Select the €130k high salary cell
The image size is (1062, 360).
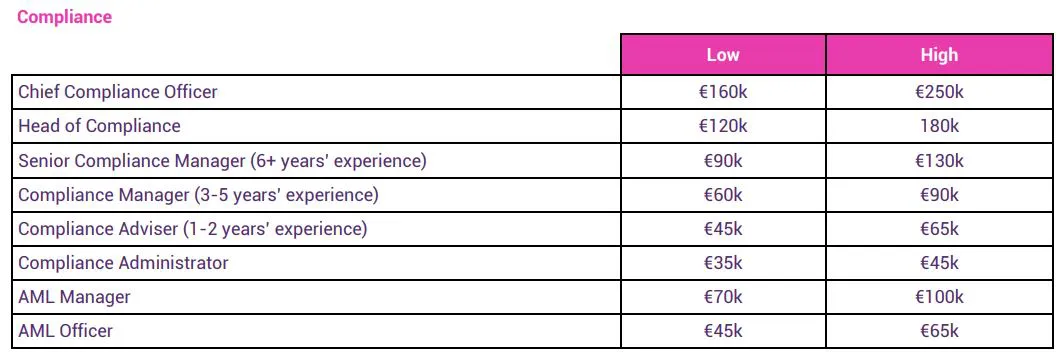(939, 161)
